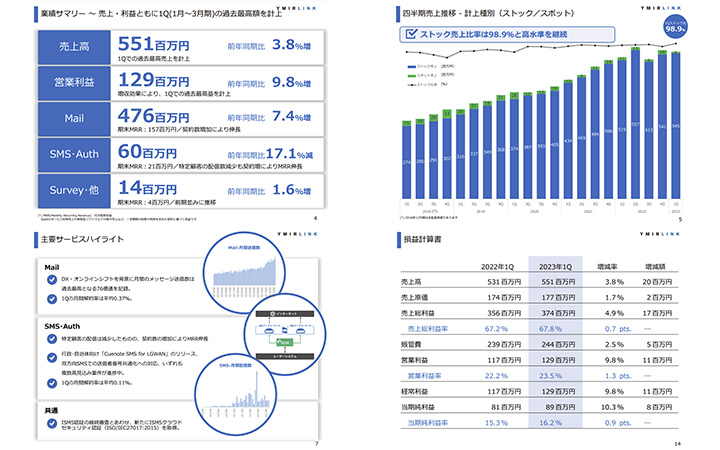The width and height of the screenshot is (720, 450).
Task: Click the highlighted 2023年1Q column header
Action: coord(555,266)
